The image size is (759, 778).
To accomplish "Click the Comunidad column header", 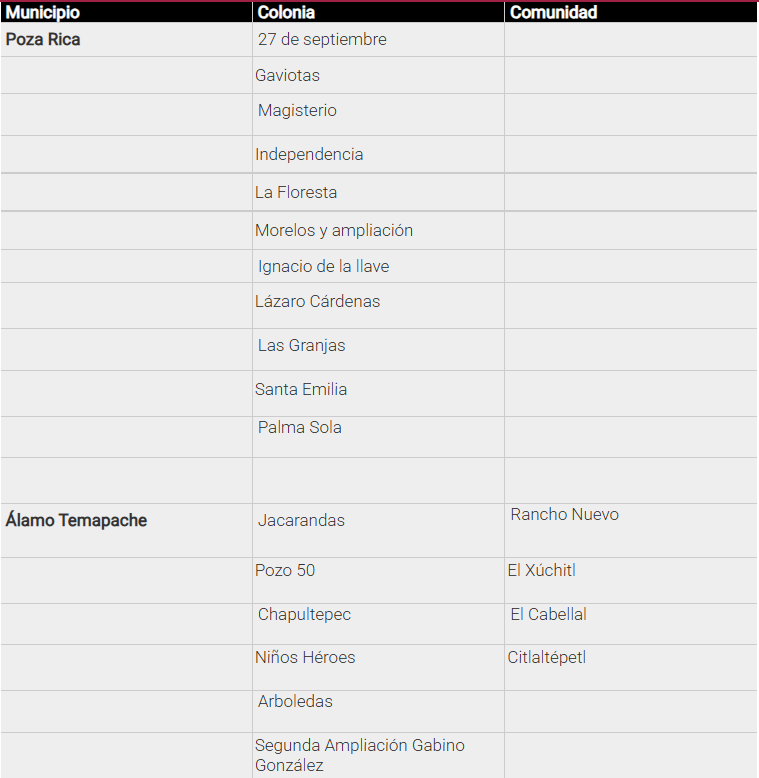I will point(553,13).
